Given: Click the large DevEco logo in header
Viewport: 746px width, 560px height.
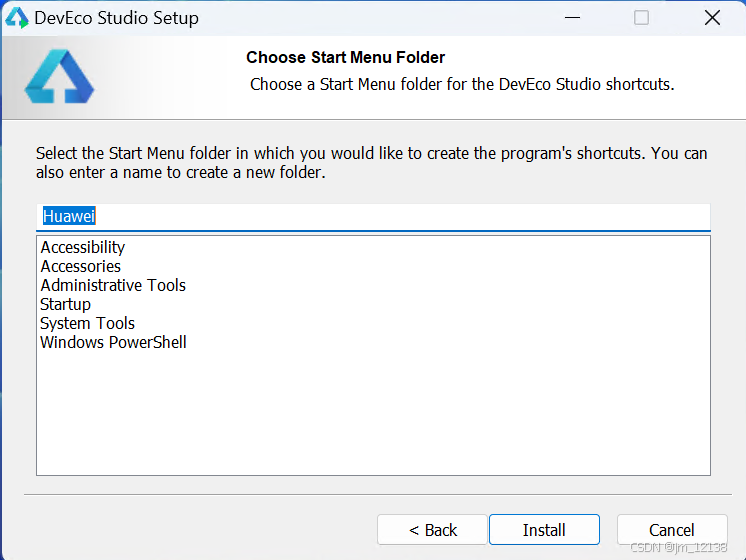Looking at the screenshot, I should [x=59, y=76].
